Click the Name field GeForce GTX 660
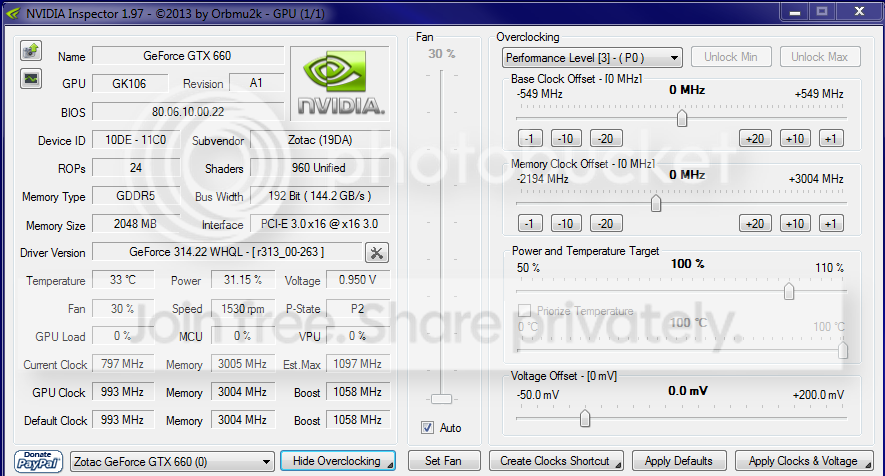The height and width of the screenshot is (476, 885). (x=187, y=56)
